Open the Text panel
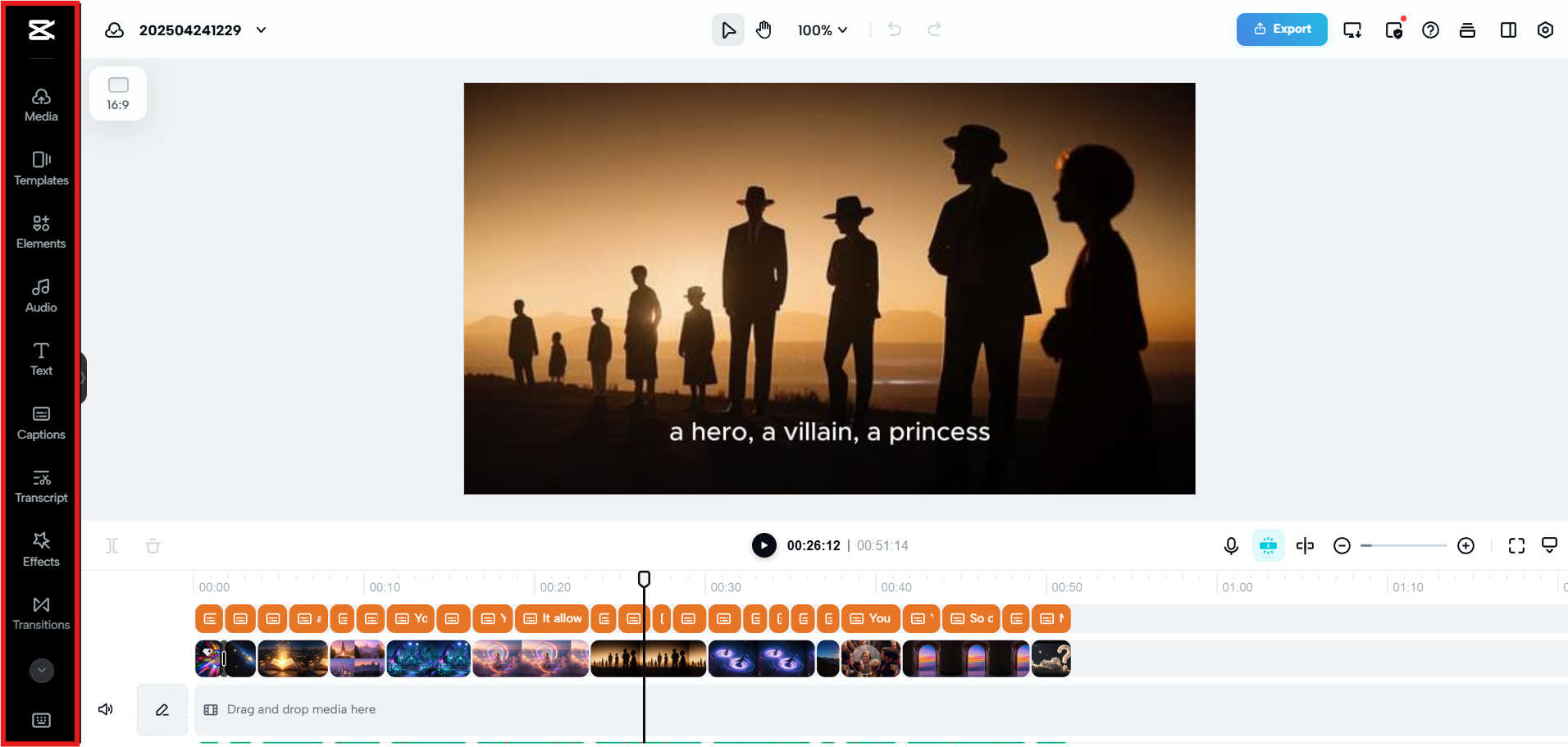Screen dimensions: 1568x747 (x=41, y=359)
